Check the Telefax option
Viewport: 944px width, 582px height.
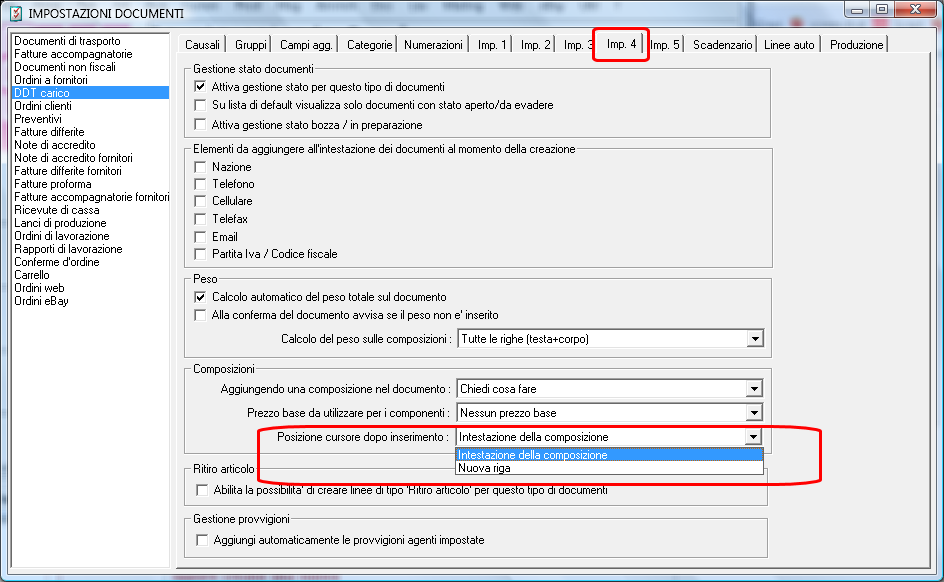click(200, 219)
